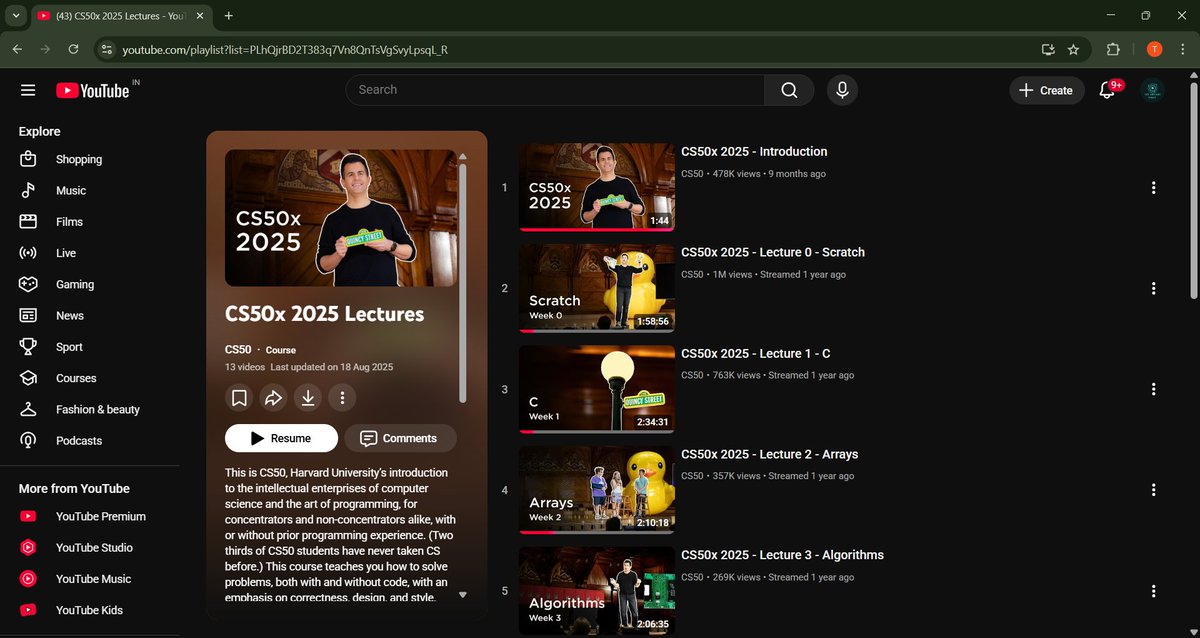
Task: Play Lecture 2 Arrays thumbnail
Action: click(x=597, y=490)
